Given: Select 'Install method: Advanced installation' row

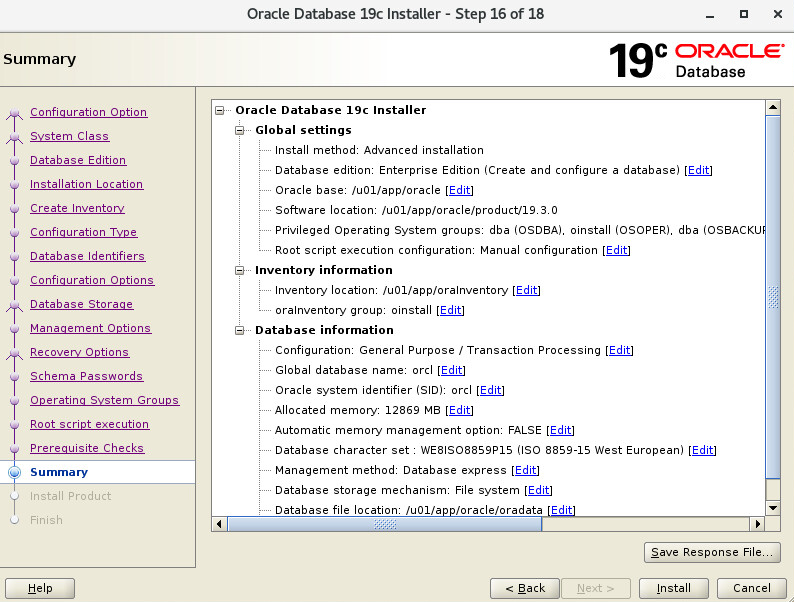Looking at the screenshot, I should (379, 150).
